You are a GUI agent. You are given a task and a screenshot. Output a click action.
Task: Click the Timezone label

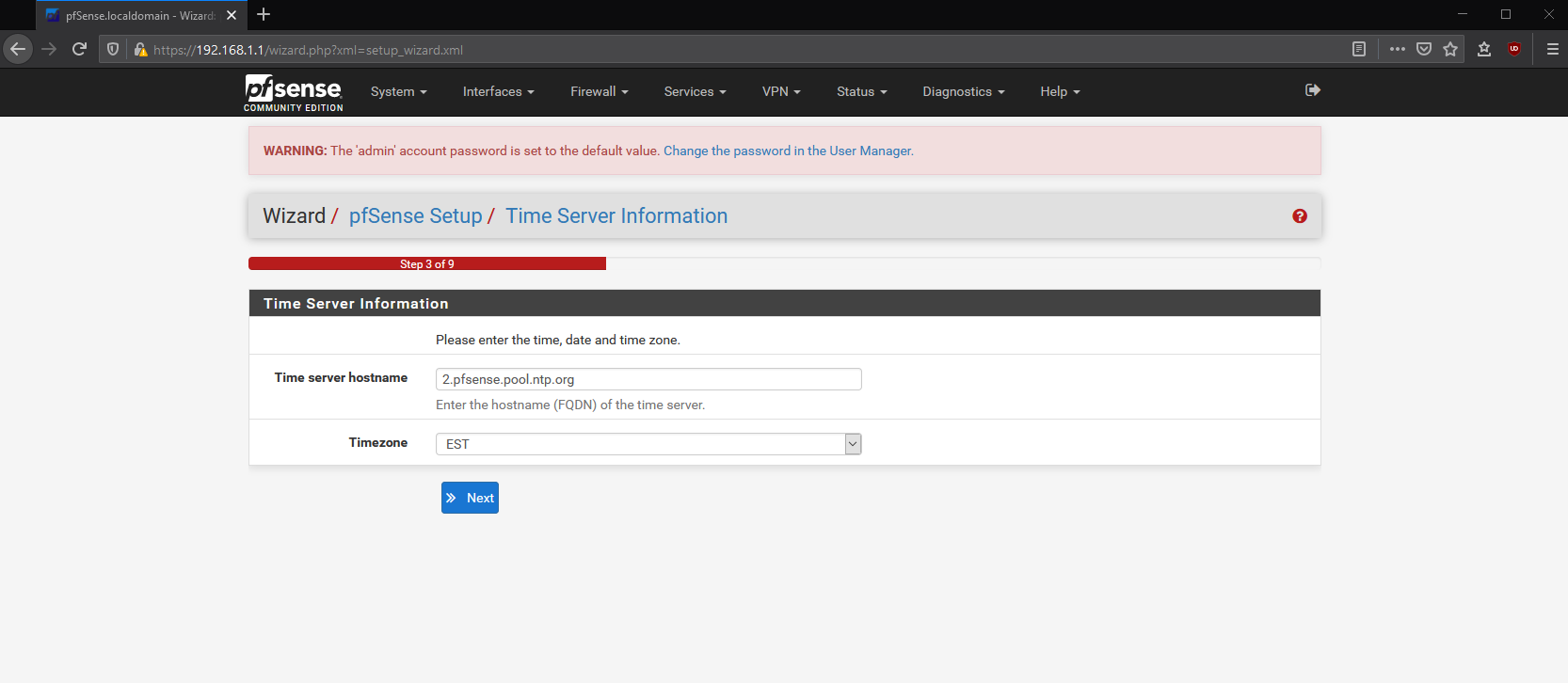click(378, 442)
